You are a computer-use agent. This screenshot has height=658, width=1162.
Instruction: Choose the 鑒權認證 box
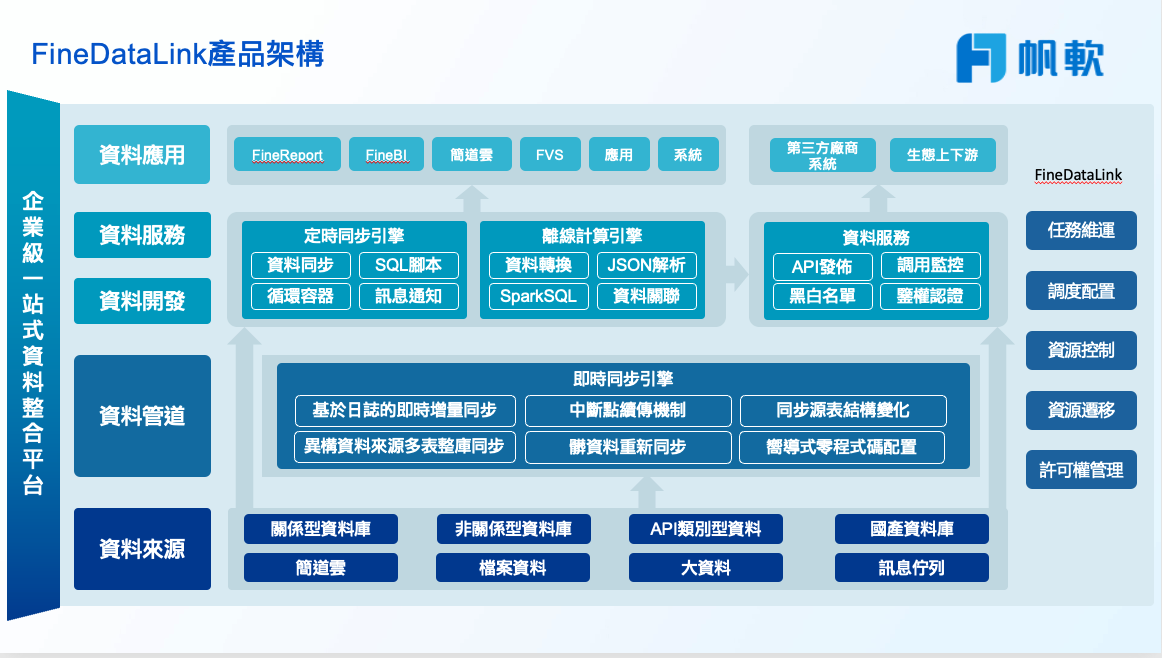[930, 296]
